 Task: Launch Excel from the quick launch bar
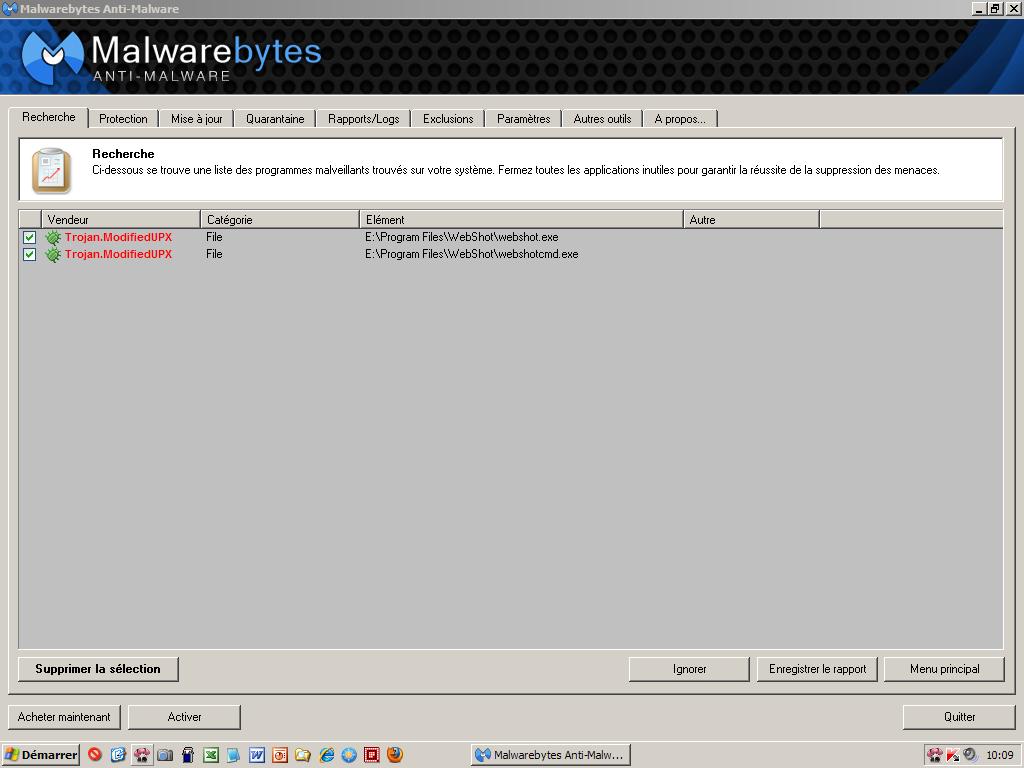click(x=210, y=755)
